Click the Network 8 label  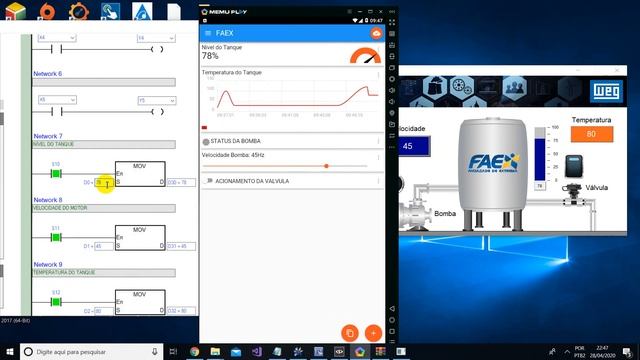(x=48, y=200)
